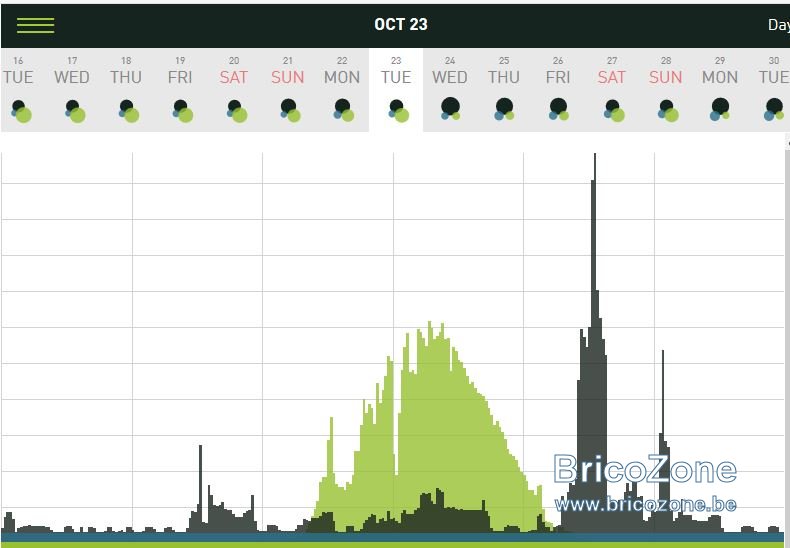Click Tuesday 30 energy bubbles icon
Viewport: 790px width, 548px height.
(x=774, y=109)
